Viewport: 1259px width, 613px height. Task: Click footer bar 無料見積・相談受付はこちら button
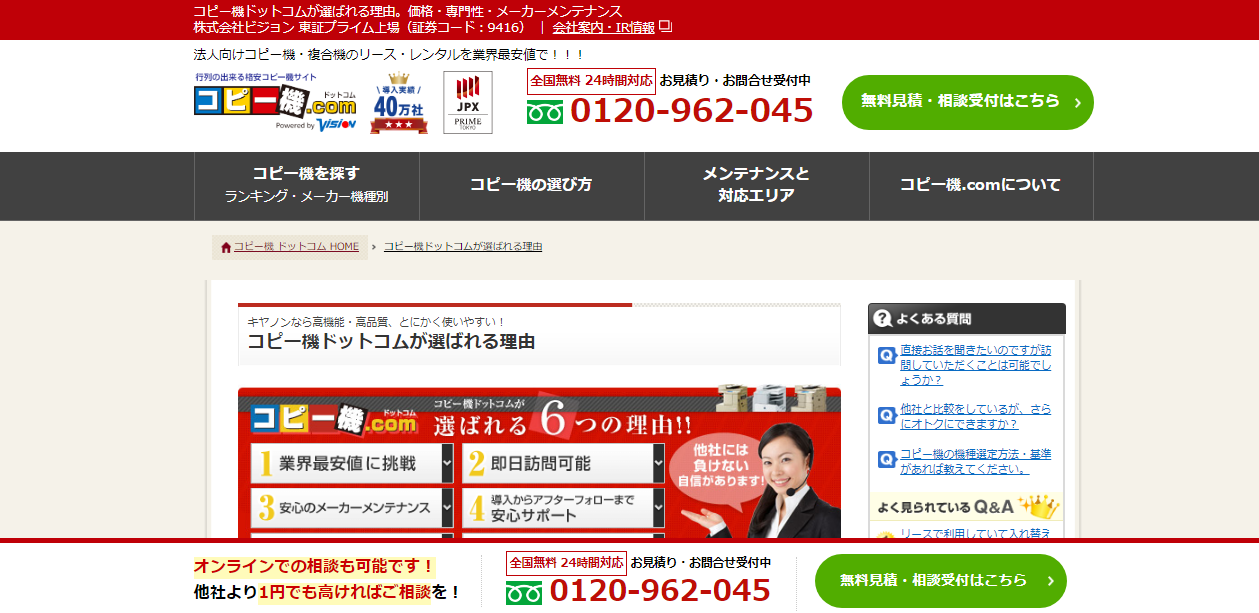coord(941,581)
